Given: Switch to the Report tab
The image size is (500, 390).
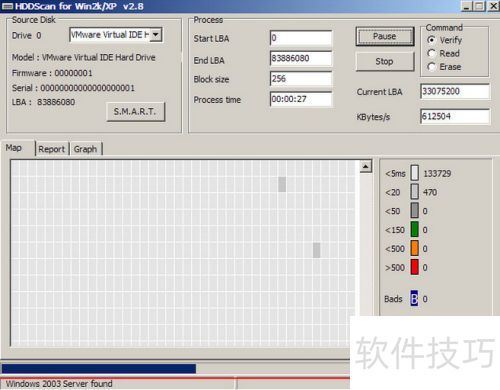Looking at the screenshot, I should (x=51, y=149).
